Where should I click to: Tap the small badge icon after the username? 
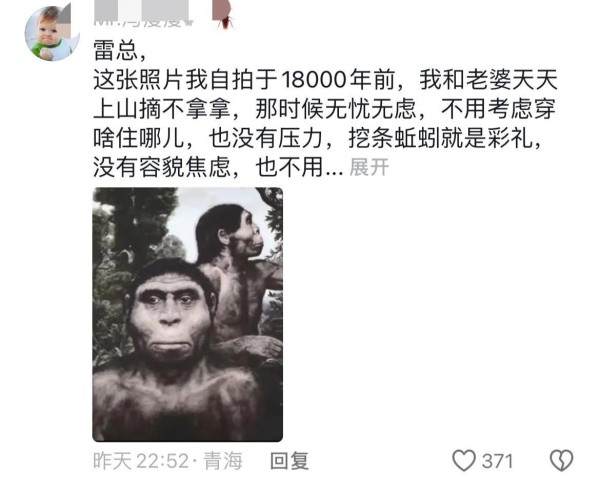tap(189, 22)
